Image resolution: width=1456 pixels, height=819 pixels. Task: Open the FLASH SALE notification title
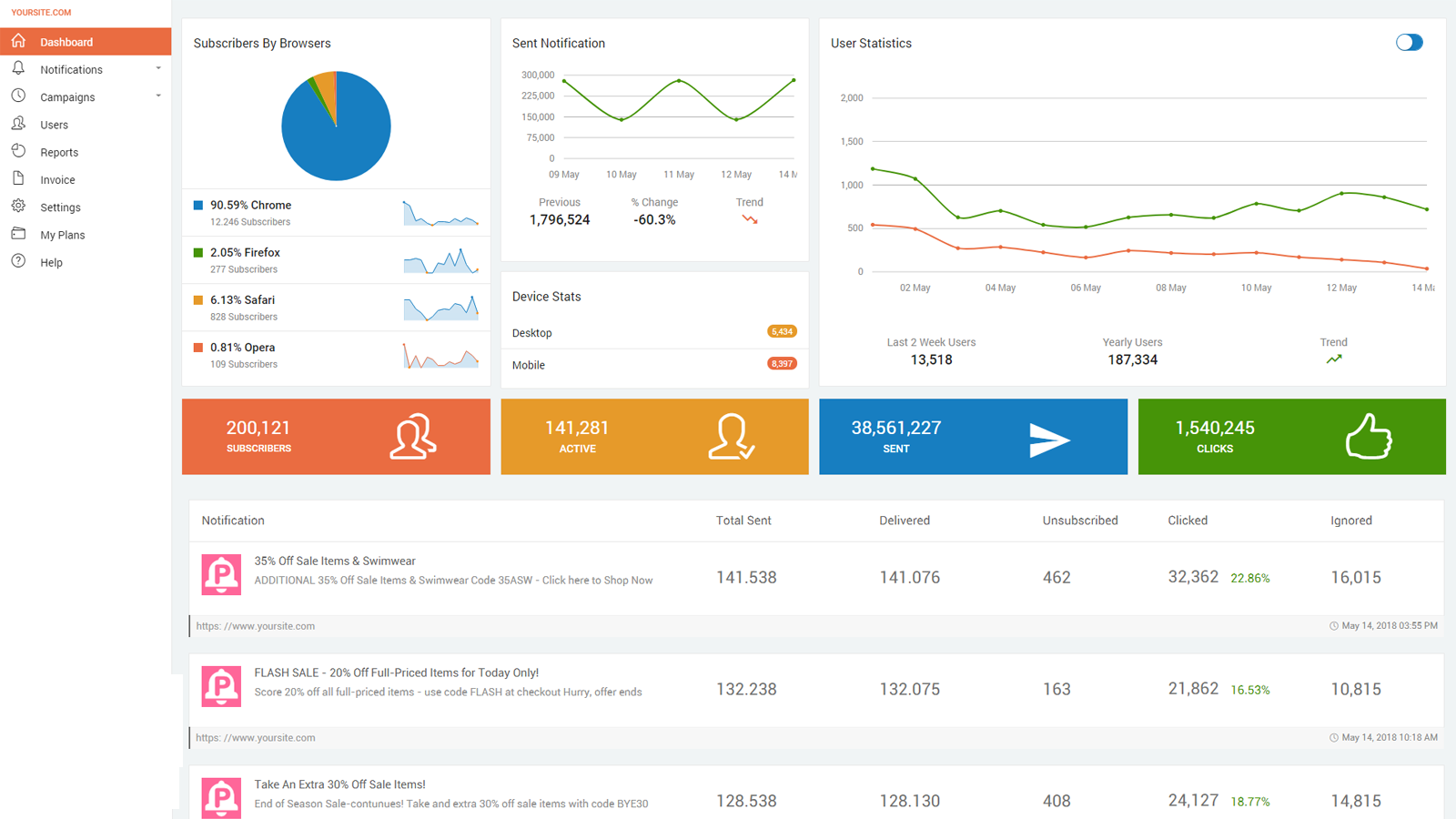pos(396,672)
